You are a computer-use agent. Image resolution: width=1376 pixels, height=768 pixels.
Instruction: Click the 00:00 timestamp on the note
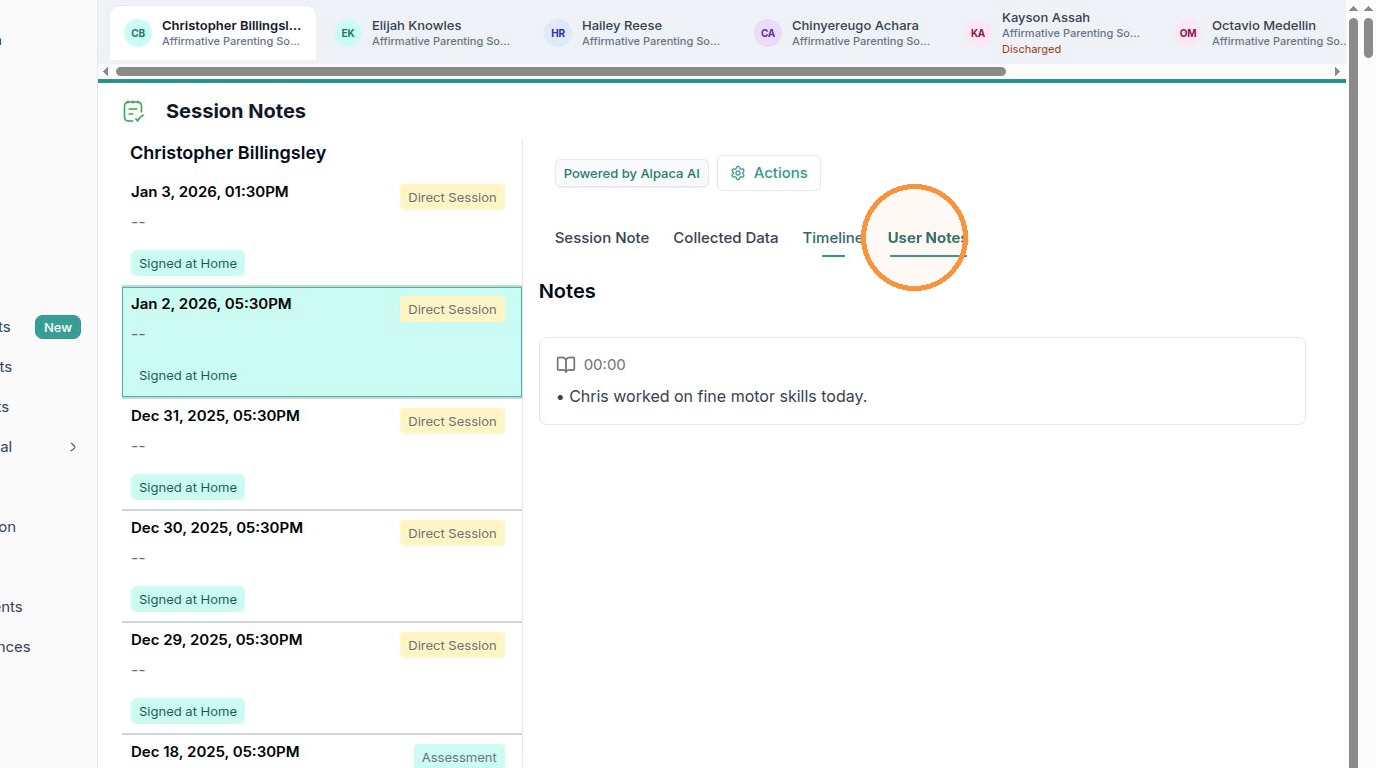point(605,365)
